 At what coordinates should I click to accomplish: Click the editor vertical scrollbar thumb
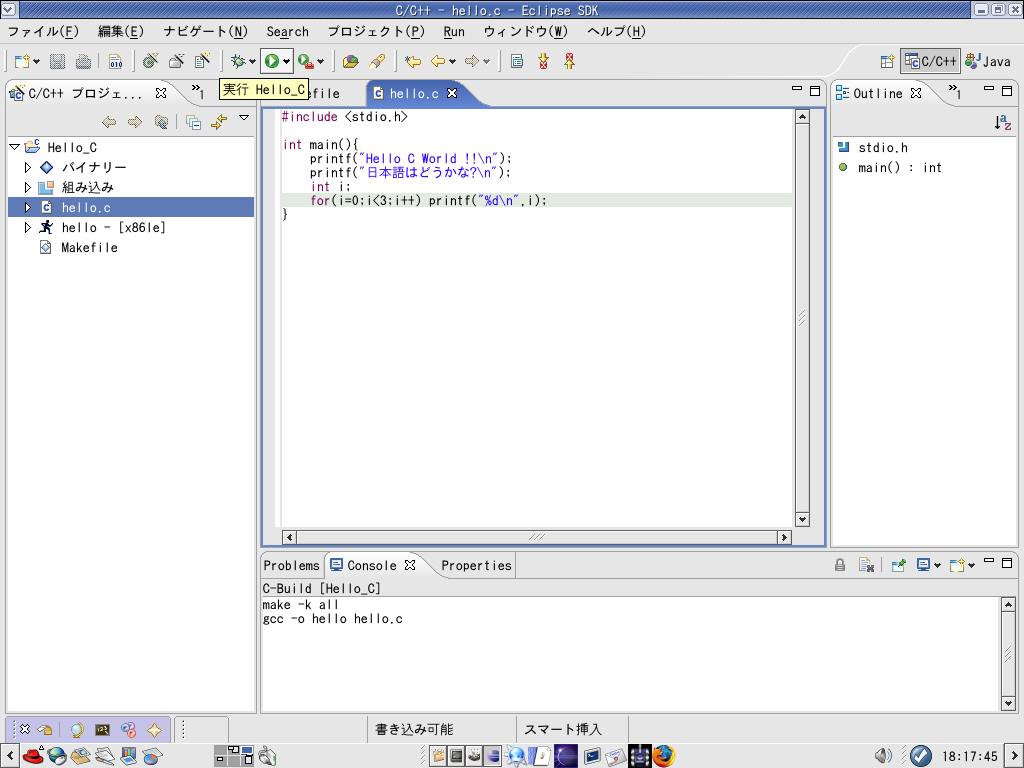coord(802,318)
